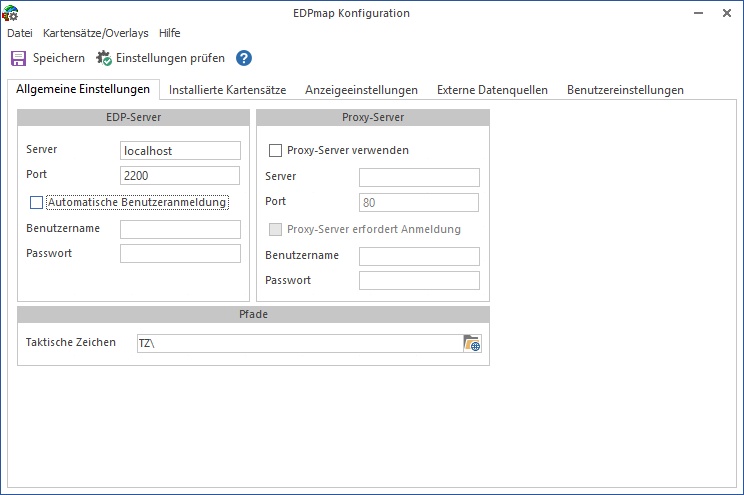The height and width of the screenshot is (495, 744).
Task: Browse folder for Taktische Zeichen path
Action: [x=472, y=343]
